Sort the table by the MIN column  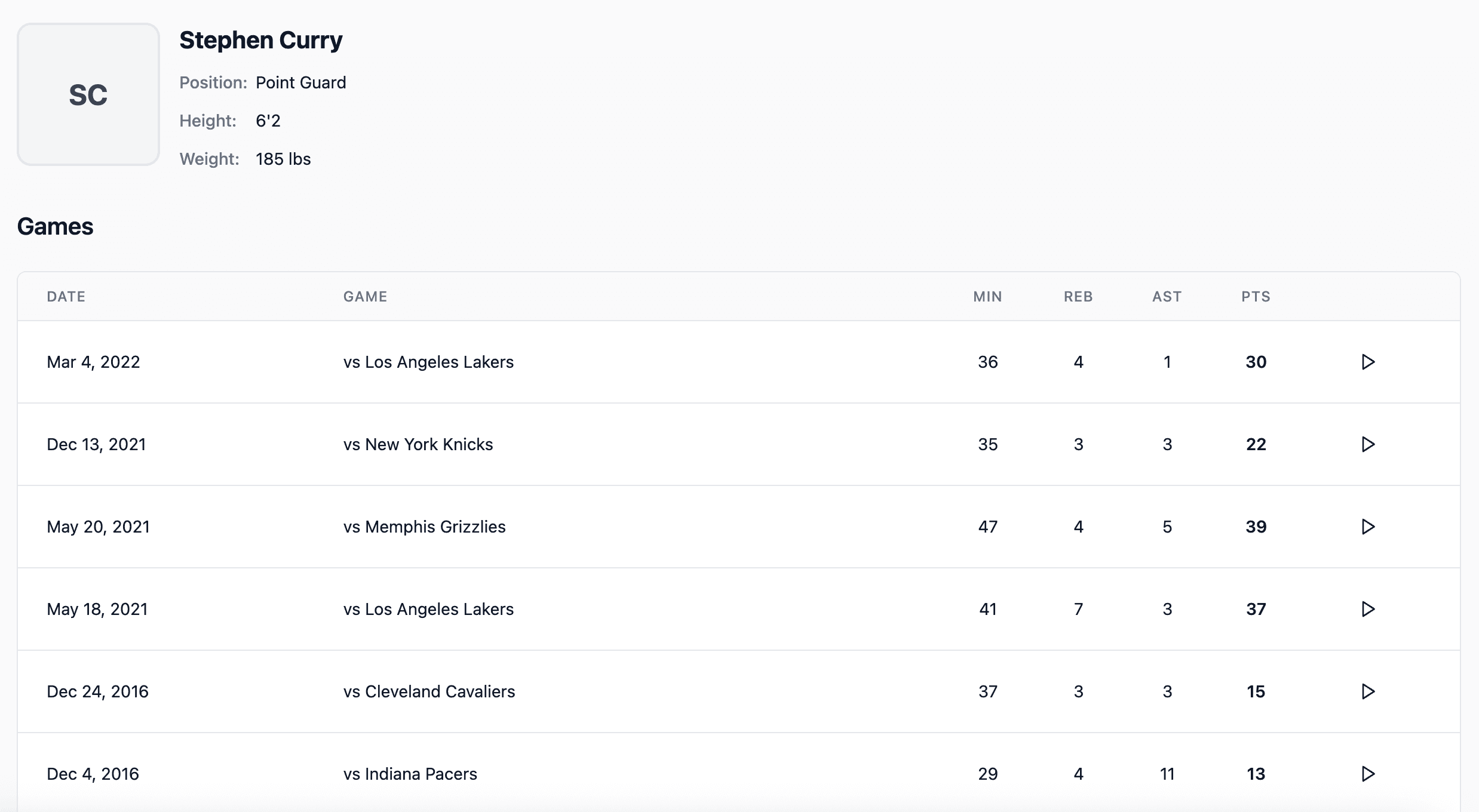click(988, 296)
